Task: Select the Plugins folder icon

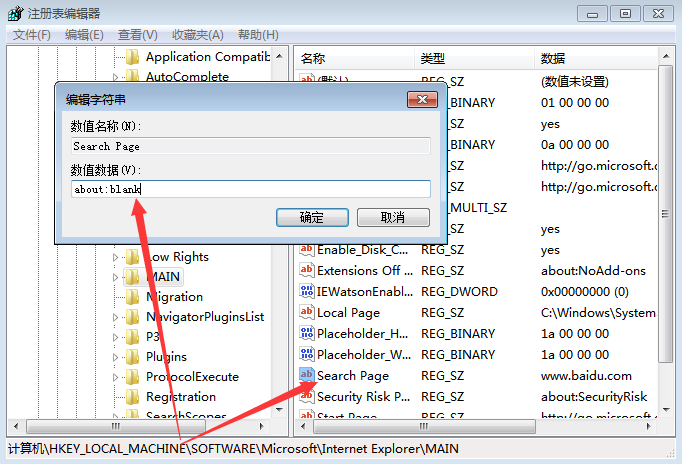Action: point(133,357)
